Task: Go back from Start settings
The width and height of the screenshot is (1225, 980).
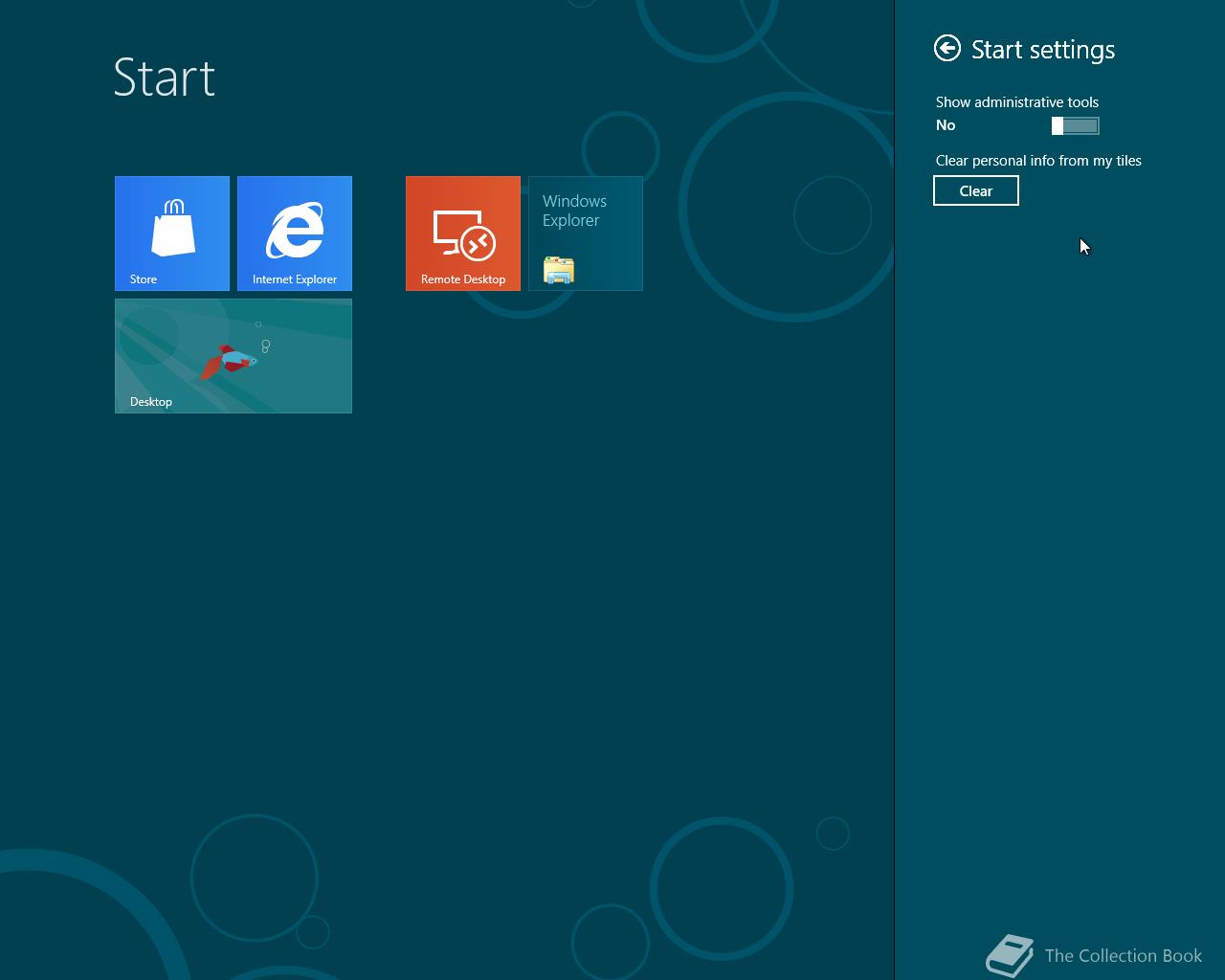Action: [x=947, y=47]
